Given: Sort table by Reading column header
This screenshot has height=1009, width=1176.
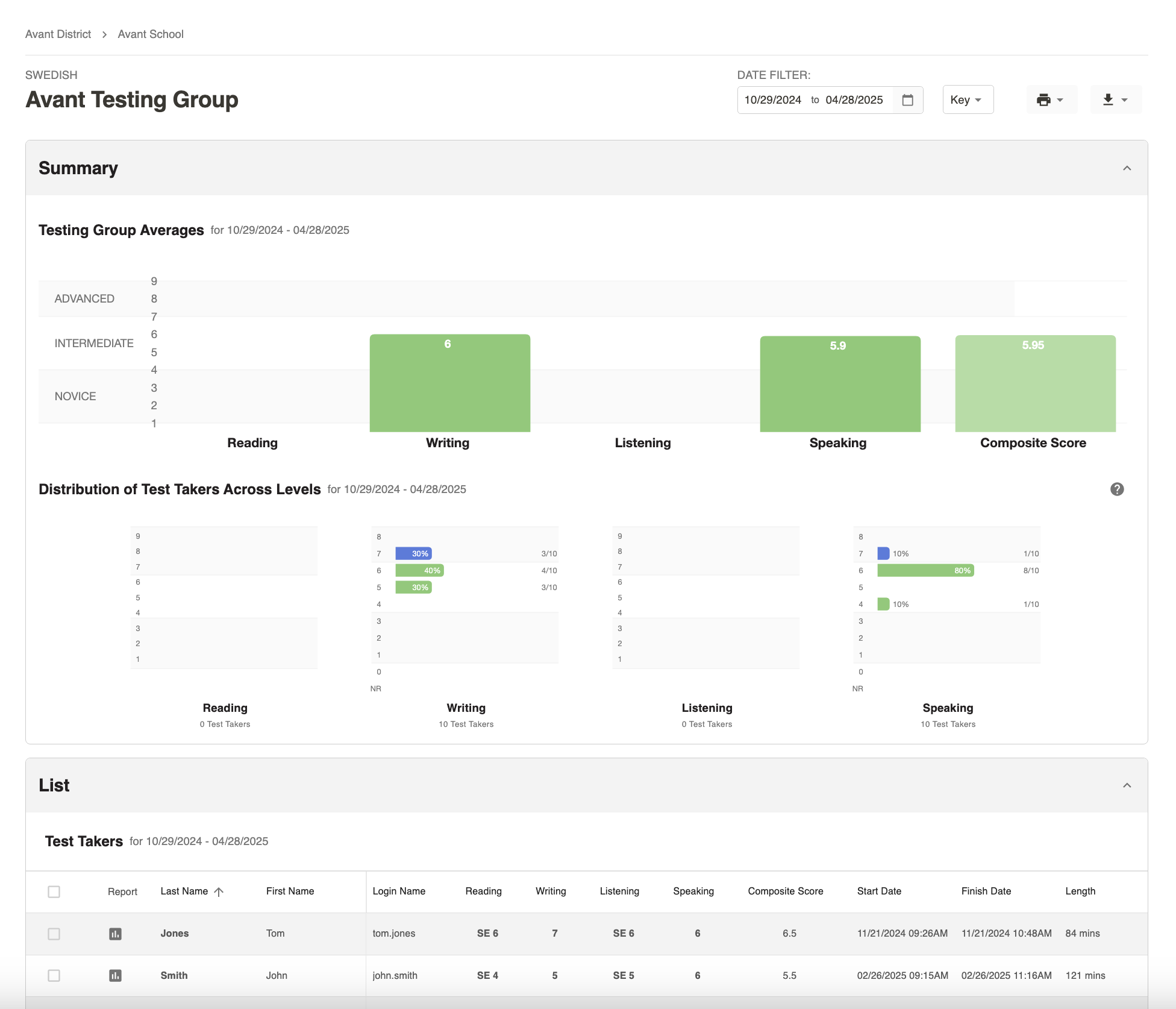Looking at the screenshot, I should [x=483, y=891].
